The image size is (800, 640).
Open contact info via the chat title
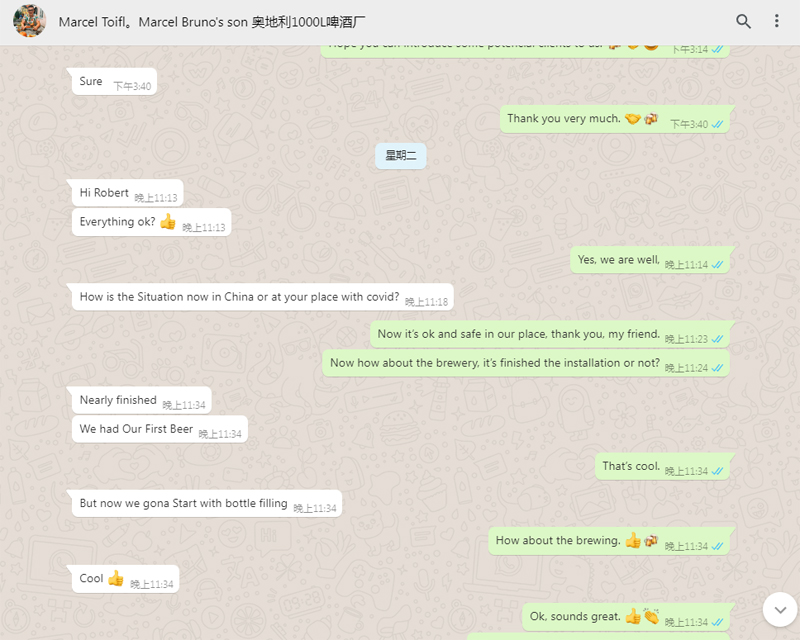point(212,22)
